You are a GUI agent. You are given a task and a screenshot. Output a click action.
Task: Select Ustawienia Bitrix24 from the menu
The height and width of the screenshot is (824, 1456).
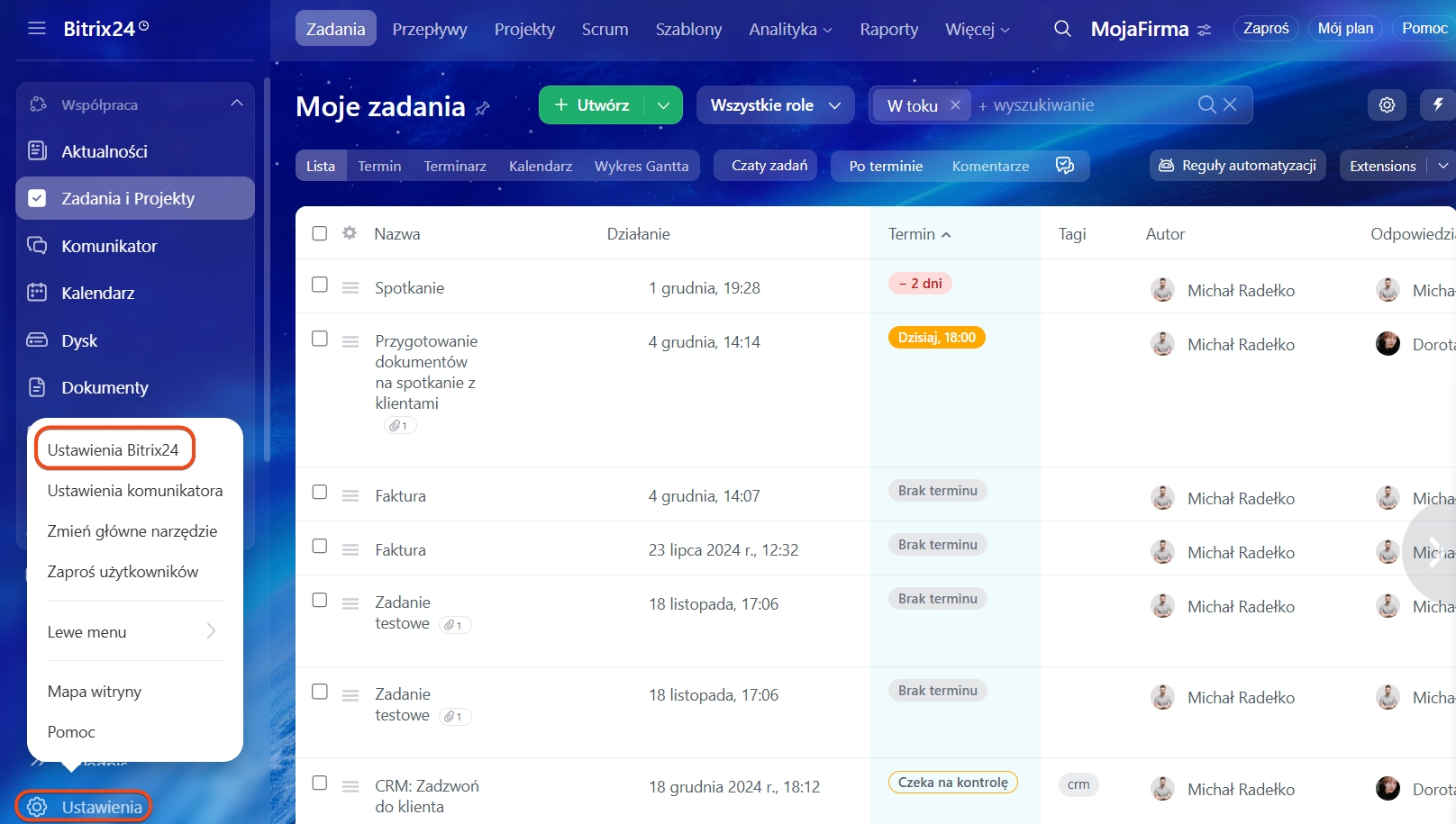tap(114, 449)
